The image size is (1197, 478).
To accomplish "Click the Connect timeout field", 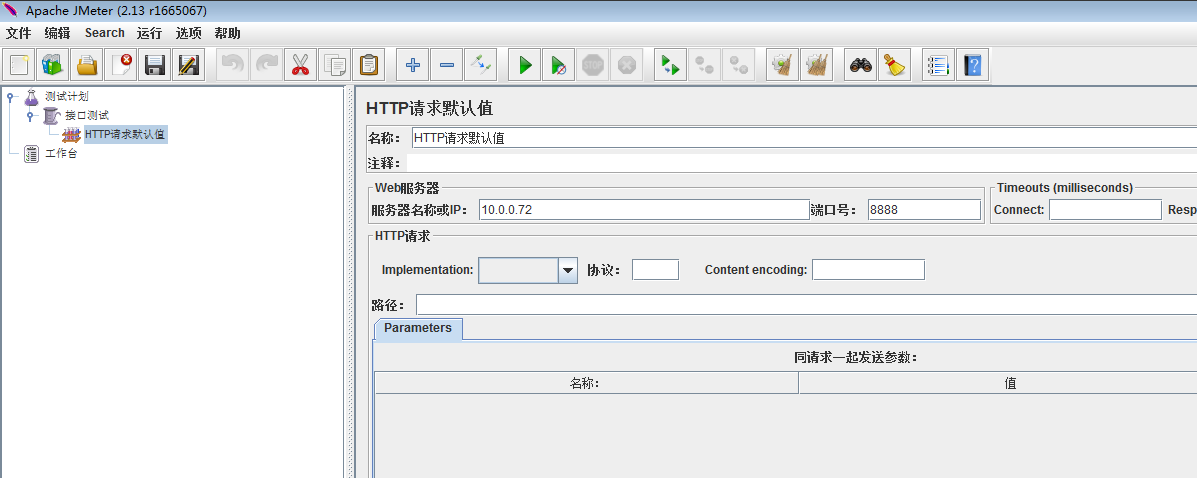I will click(x=1105, y=210).
